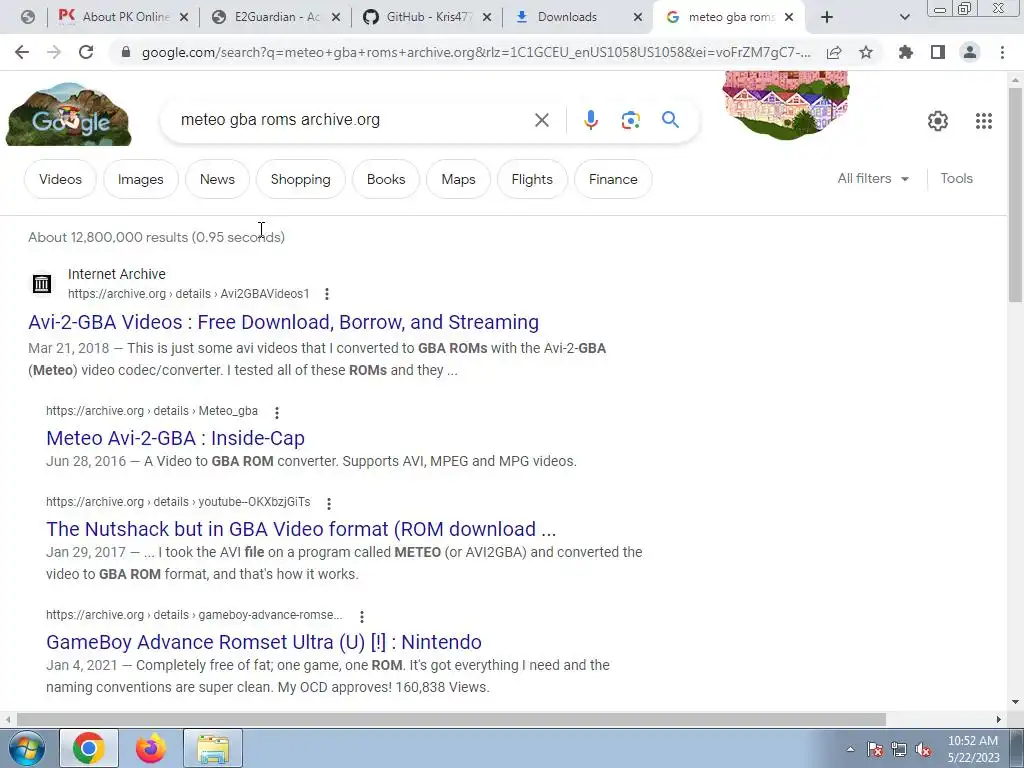Open the Action Center flag icon

pyautogui.click(x=874, y=750)
